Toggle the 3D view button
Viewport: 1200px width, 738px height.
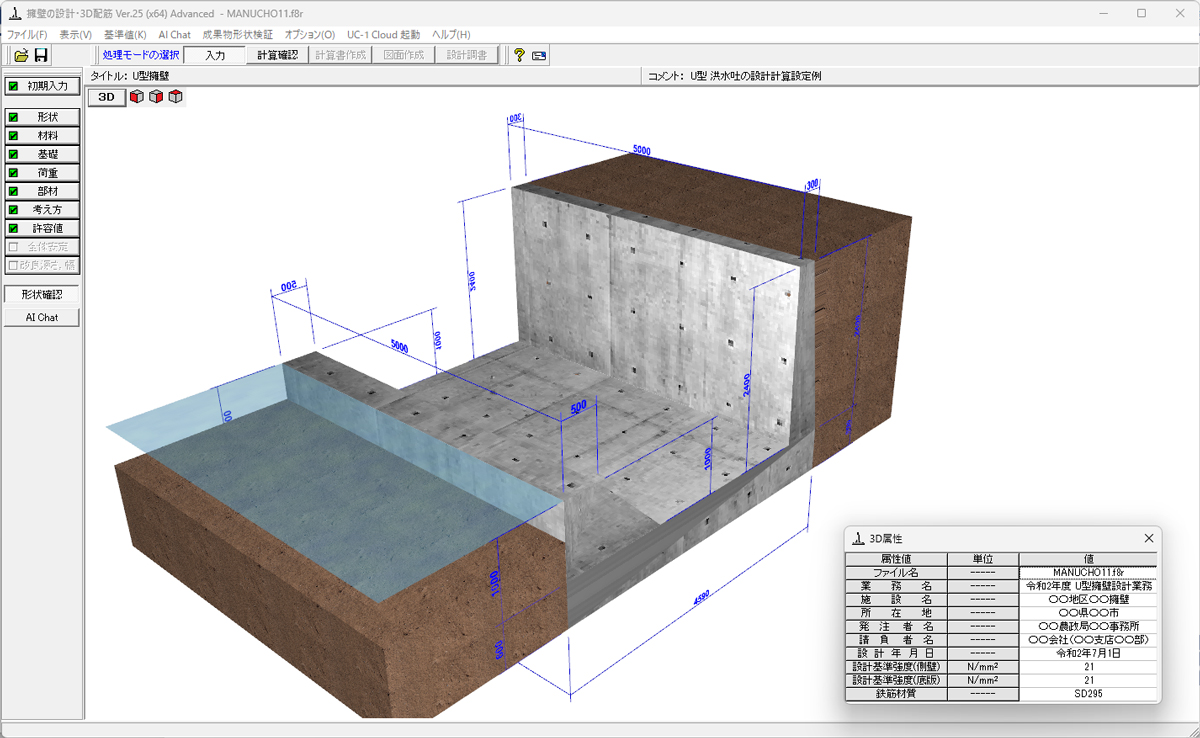click(x=106, y=97)
